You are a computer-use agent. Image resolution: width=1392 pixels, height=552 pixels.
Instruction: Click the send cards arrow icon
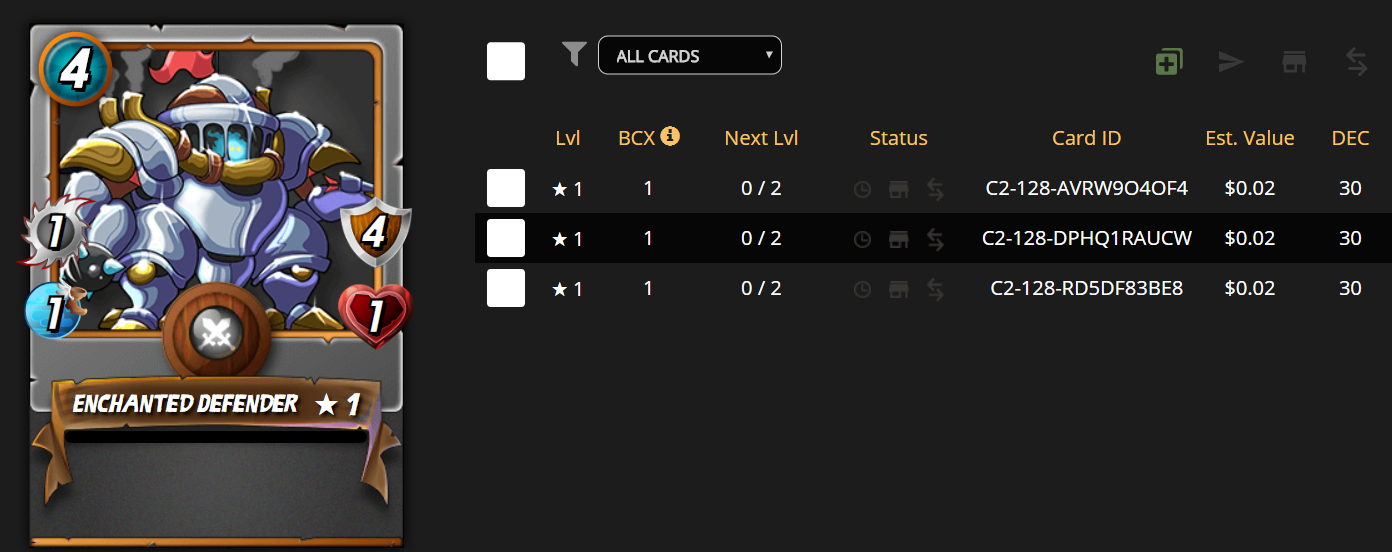(x=1230, y=62)
